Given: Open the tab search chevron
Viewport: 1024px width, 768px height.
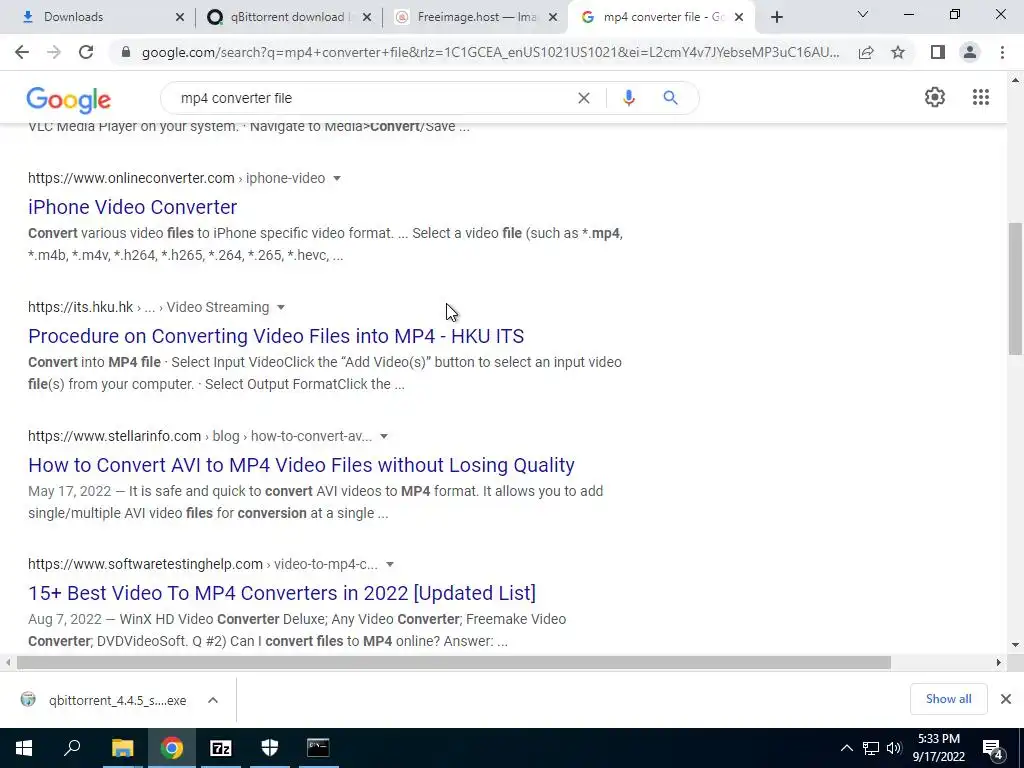Looking at the screenshot, I should (x=863, y=14).
